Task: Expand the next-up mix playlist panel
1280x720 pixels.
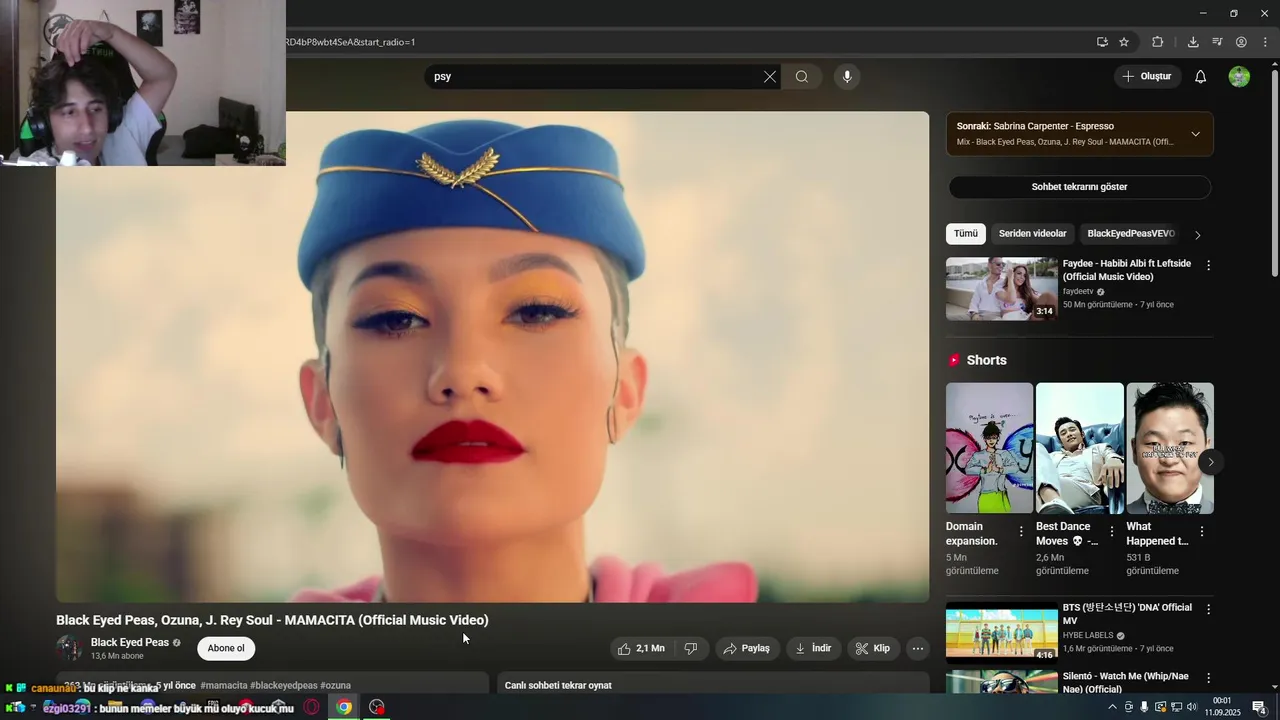Action: point(1195,134)
